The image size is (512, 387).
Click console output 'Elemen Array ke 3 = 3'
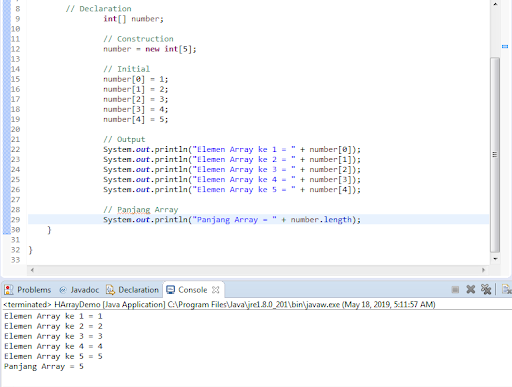(x=53, y=336)
